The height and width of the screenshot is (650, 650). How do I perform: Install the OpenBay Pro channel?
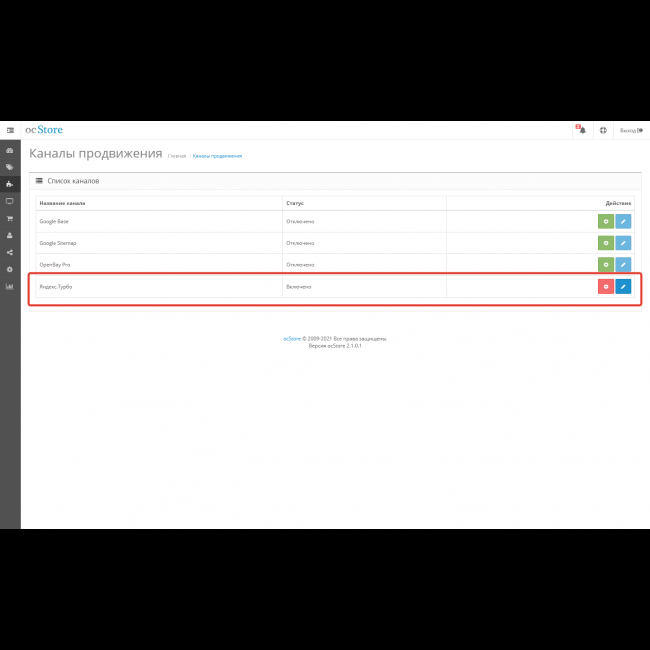(605, 265)
